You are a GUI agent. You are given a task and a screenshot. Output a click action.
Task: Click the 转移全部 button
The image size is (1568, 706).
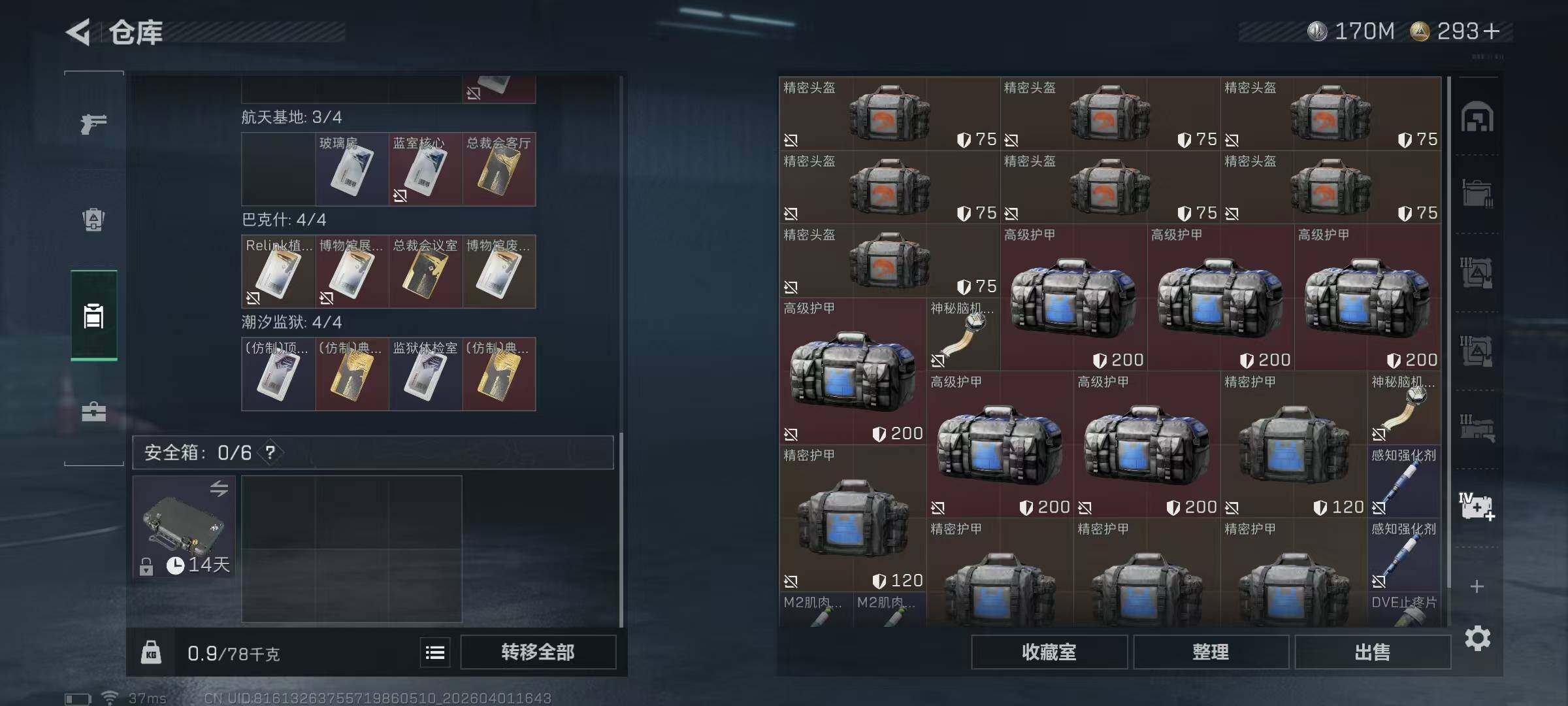pos(538,652)
